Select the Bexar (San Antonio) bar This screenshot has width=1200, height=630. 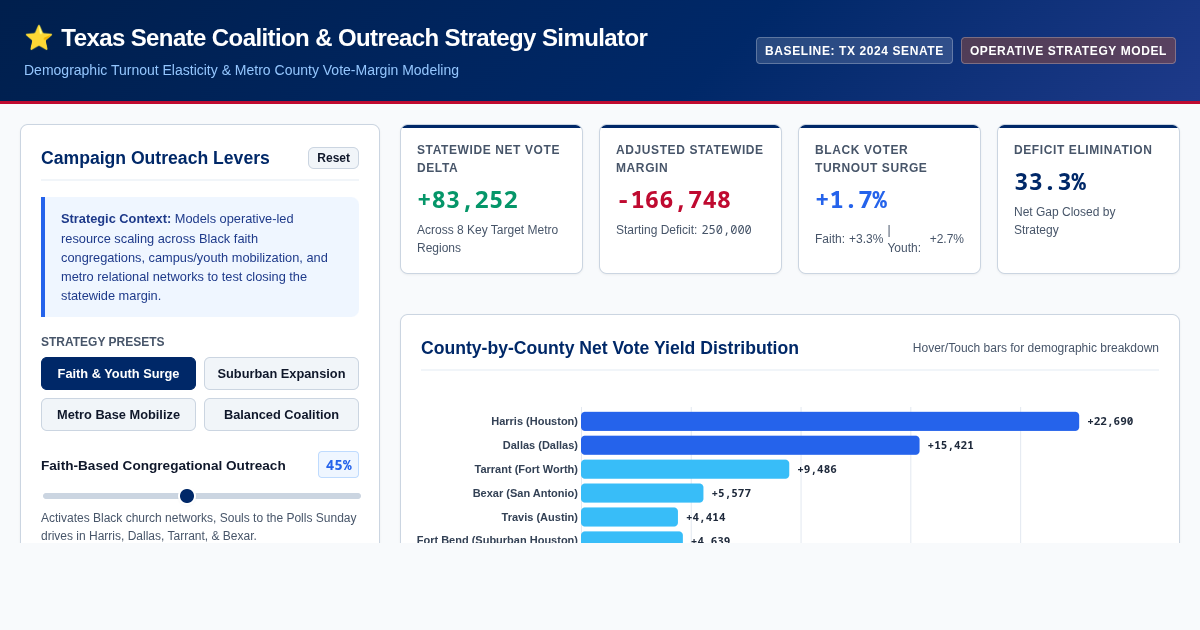pos(642,493)
